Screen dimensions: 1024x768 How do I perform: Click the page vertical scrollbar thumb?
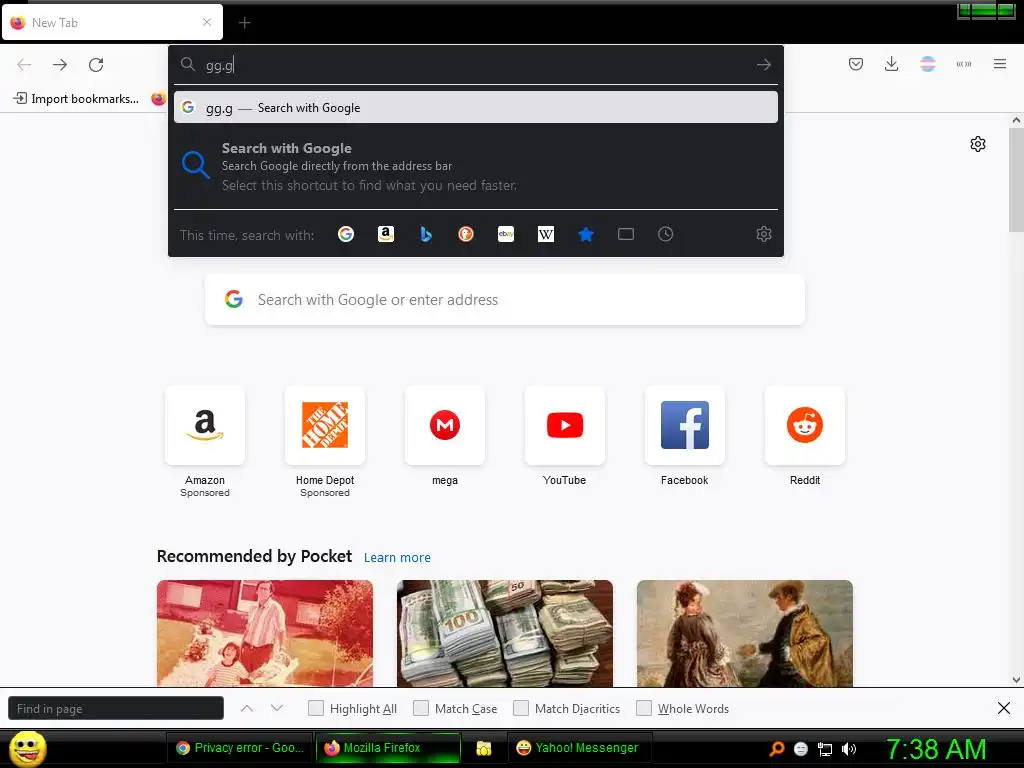pos(1016,180)
